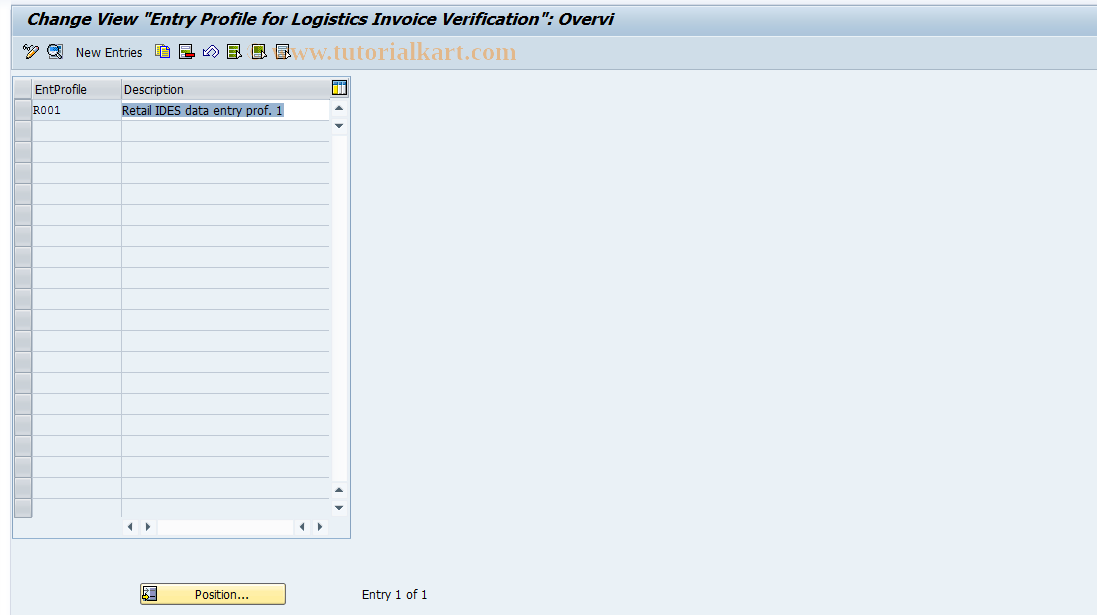Toggle Display/Change mode pencil icon
This screenshot has width=1097, height=615.
click(x=30, y=52)
